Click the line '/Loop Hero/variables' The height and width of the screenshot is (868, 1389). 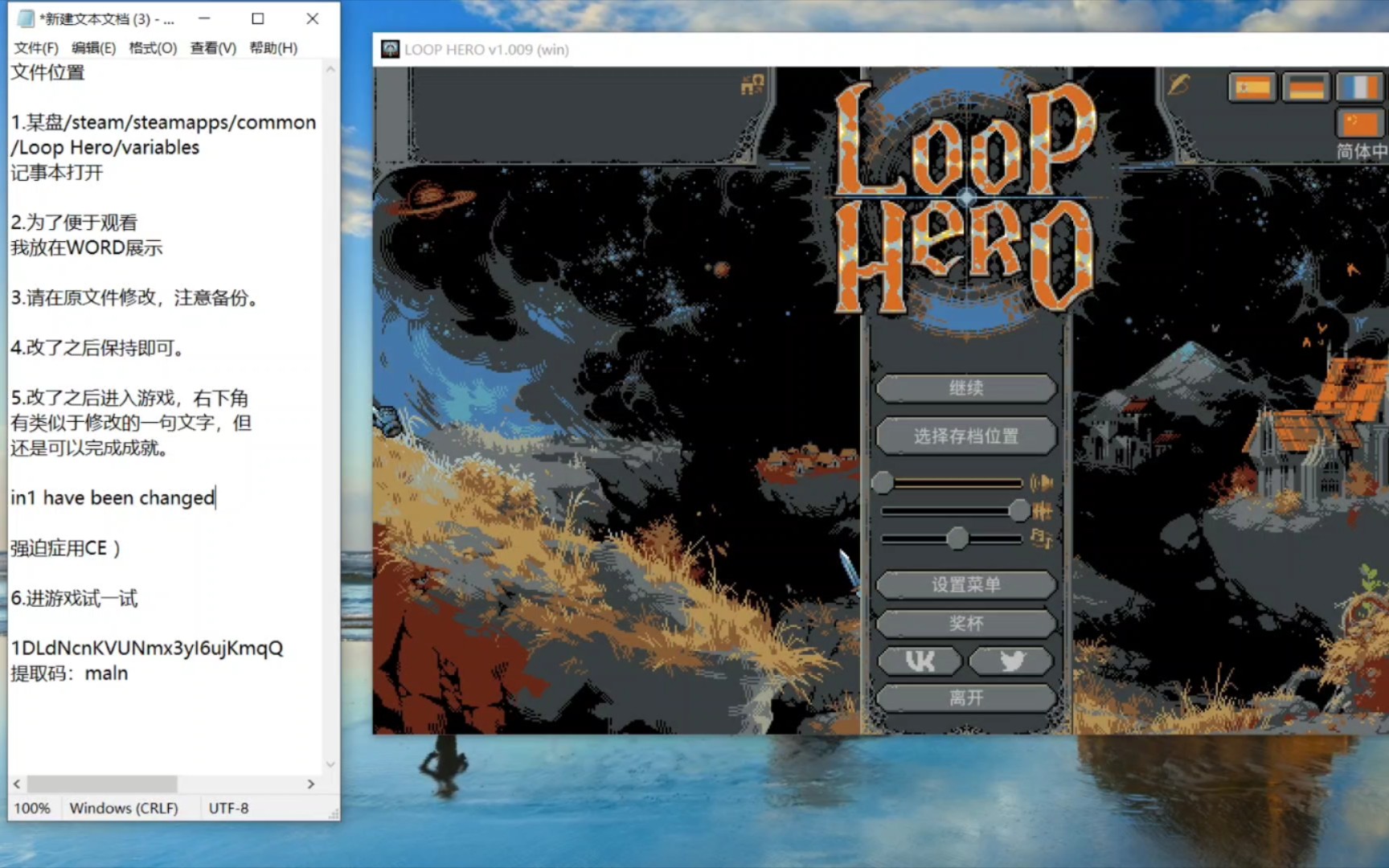[104, 148]
